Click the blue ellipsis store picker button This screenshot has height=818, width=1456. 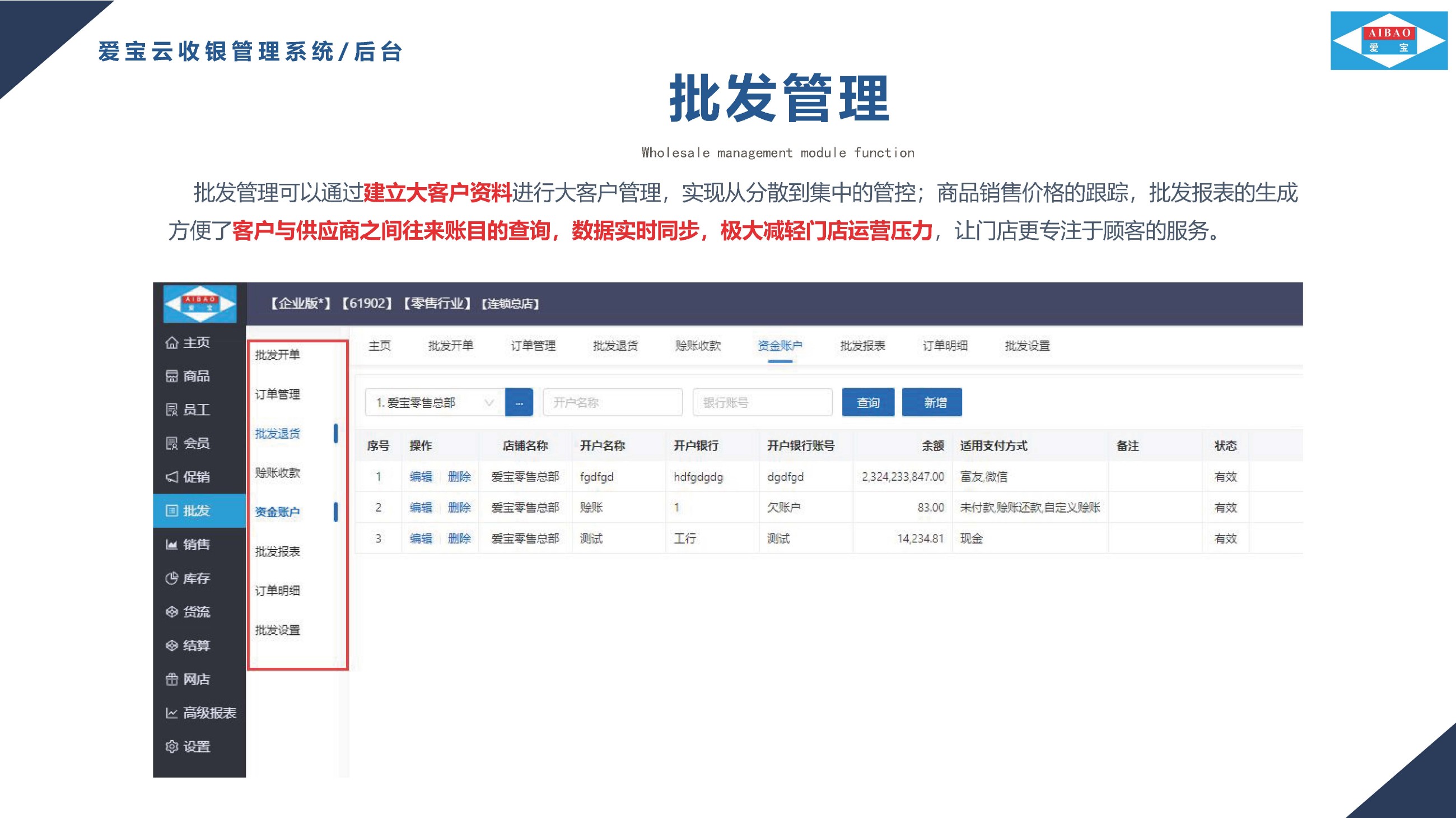pos(519,402)
